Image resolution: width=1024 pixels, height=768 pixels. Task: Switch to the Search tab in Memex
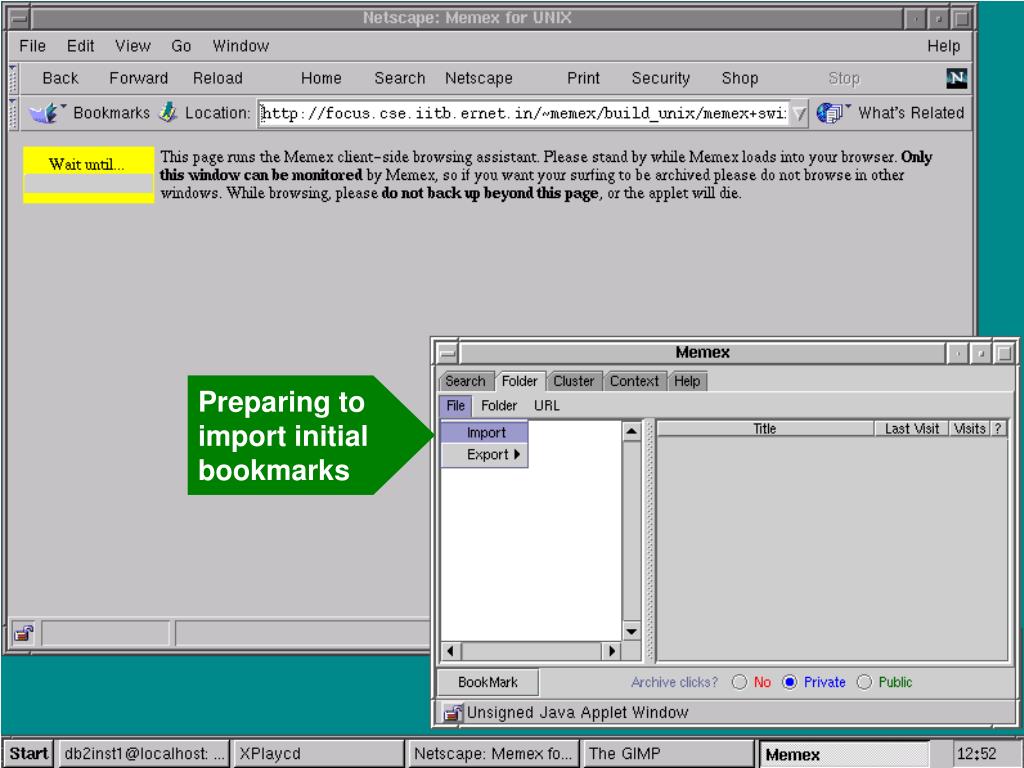[465, 381]
